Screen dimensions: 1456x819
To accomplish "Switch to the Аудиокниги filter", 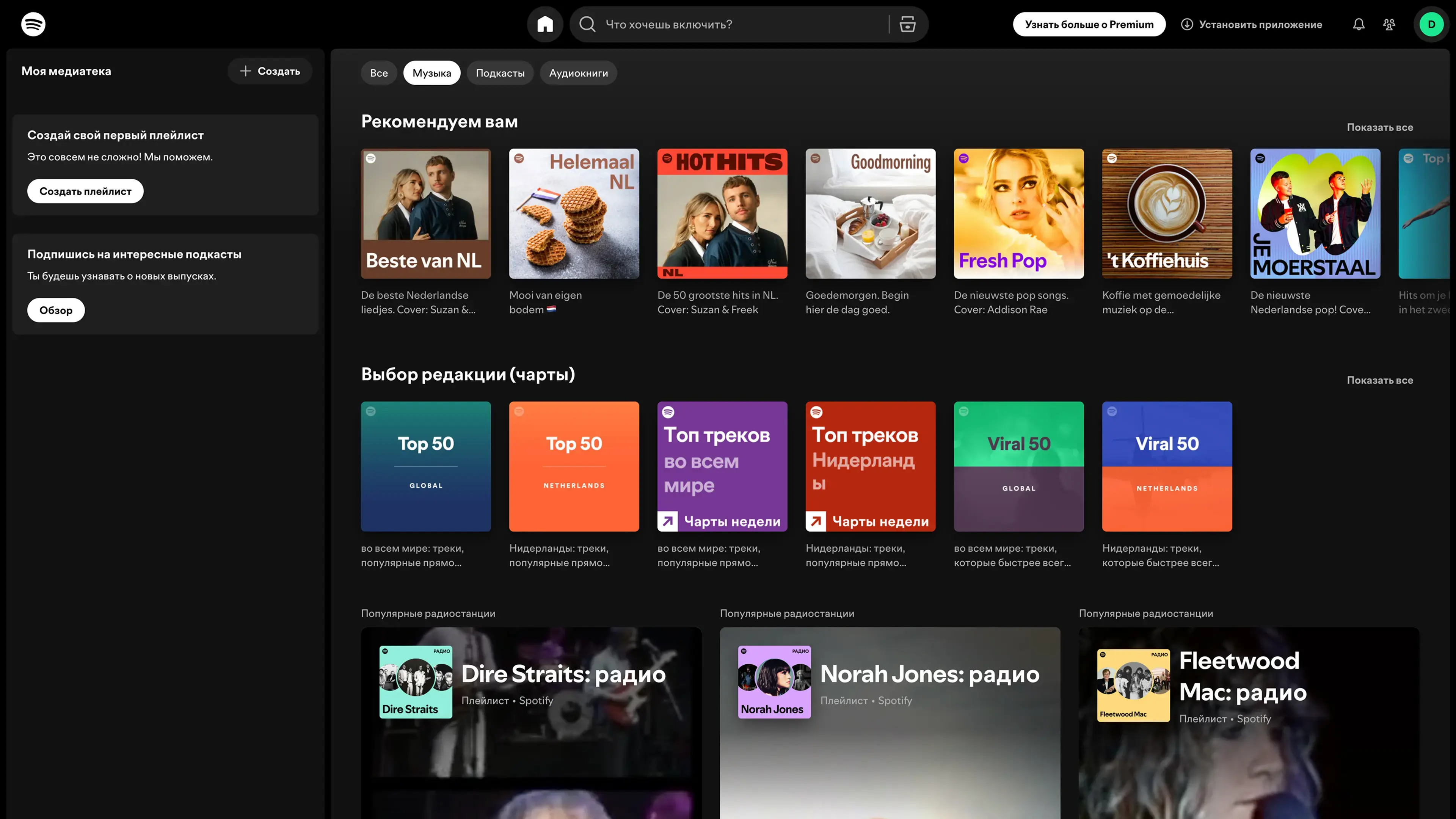I will point(578,73).
